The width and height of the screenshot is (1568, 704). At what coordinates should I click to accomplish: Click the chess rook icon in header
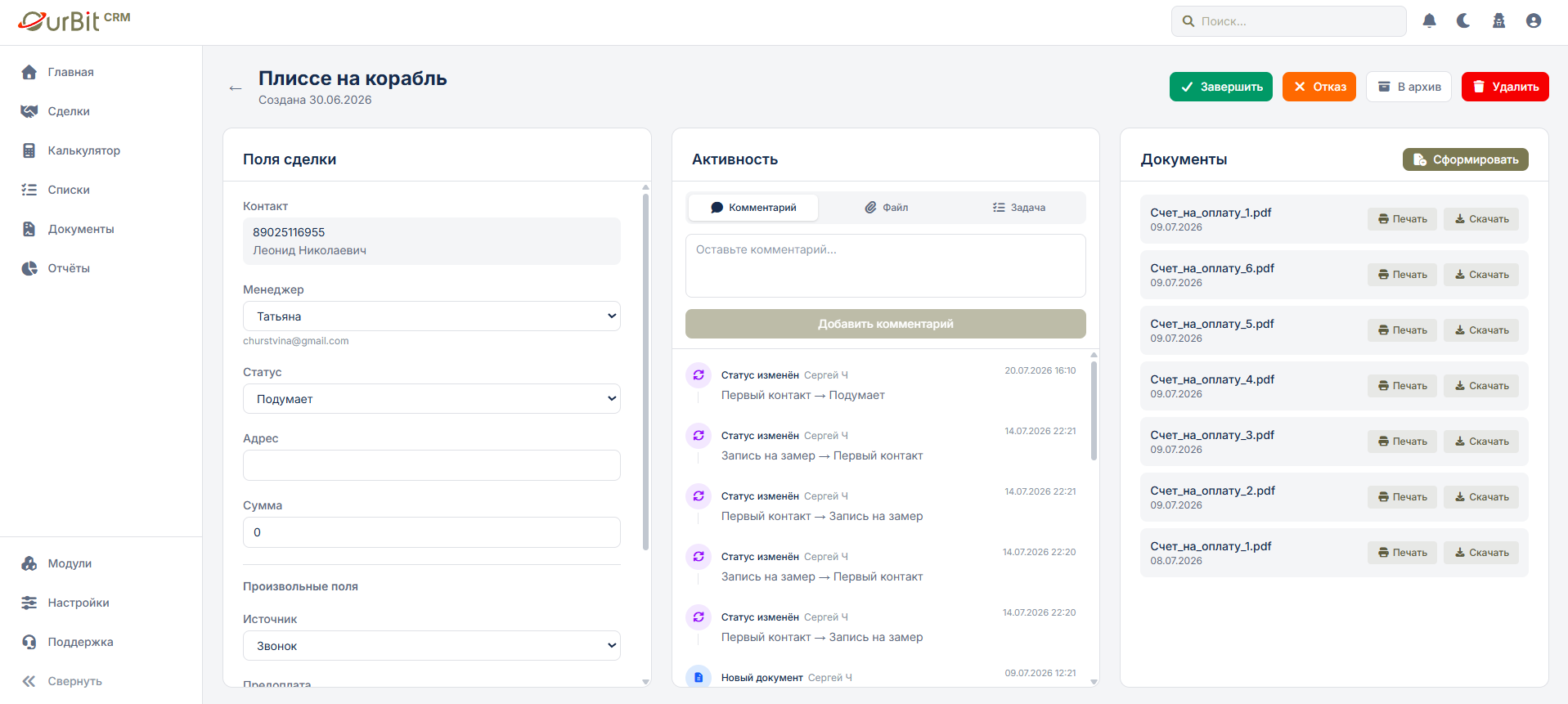(1498, 21)
